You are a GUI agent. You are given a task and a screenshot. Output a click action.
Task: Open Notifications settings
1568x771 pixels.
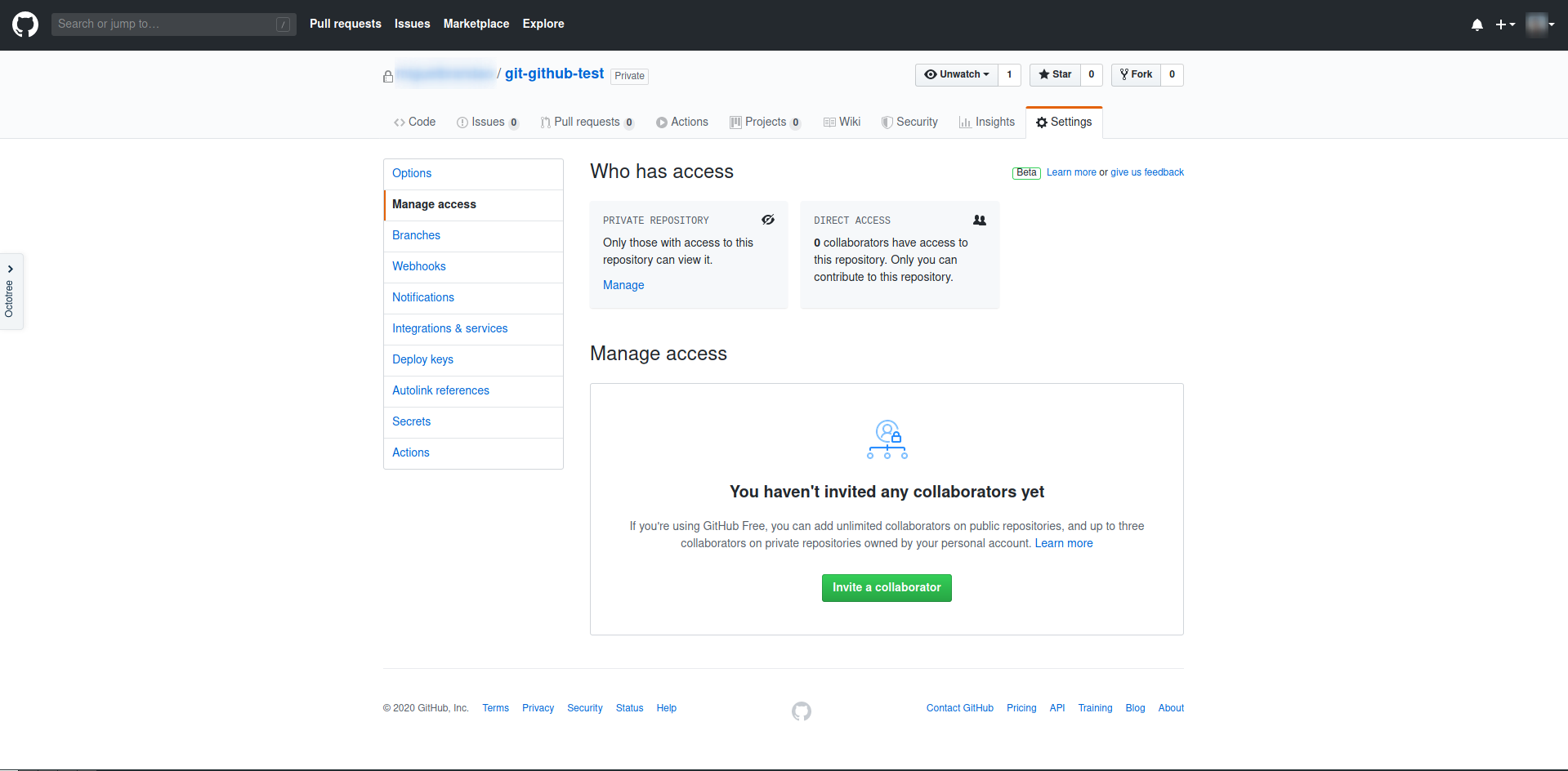(x=473, y=297)
